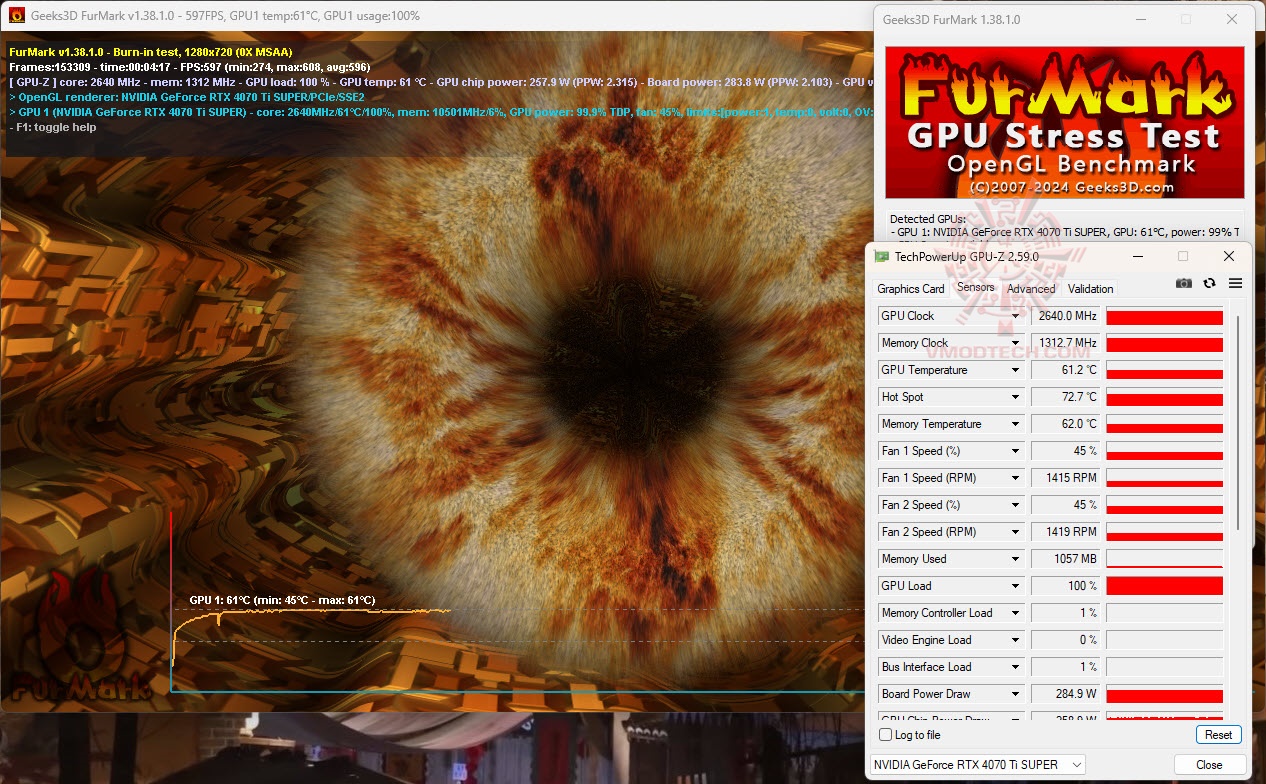Click the Board Power Draw value 284.9 W
This screenshot has width=1266, height=784.
tap(1065, 694)
